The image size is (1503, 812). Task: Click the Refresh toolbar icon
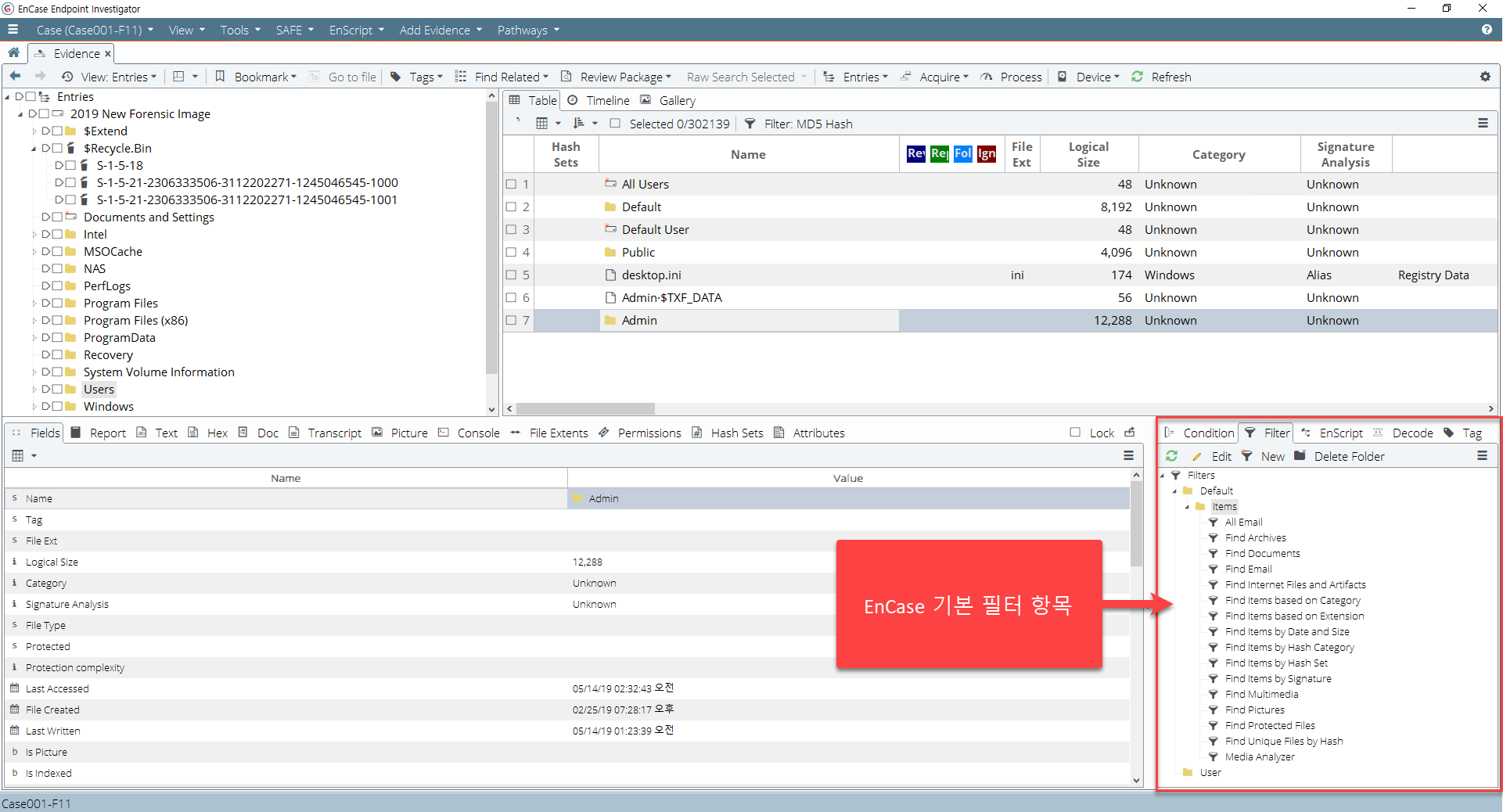[x=1138, y=77]
